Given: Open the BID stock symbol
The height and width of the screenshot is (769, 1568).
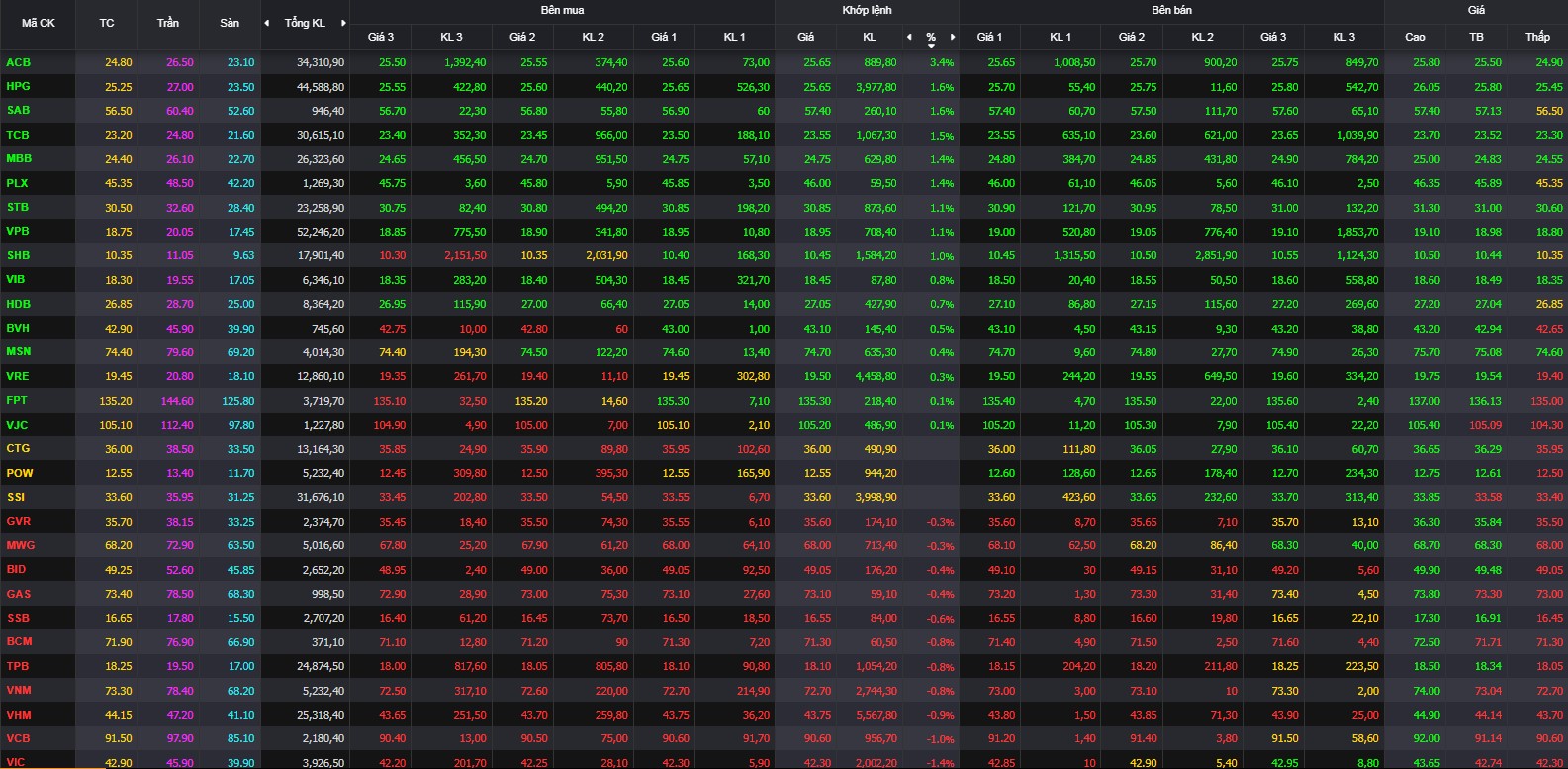Looking at the screenshot, I should tap(16, 569).
